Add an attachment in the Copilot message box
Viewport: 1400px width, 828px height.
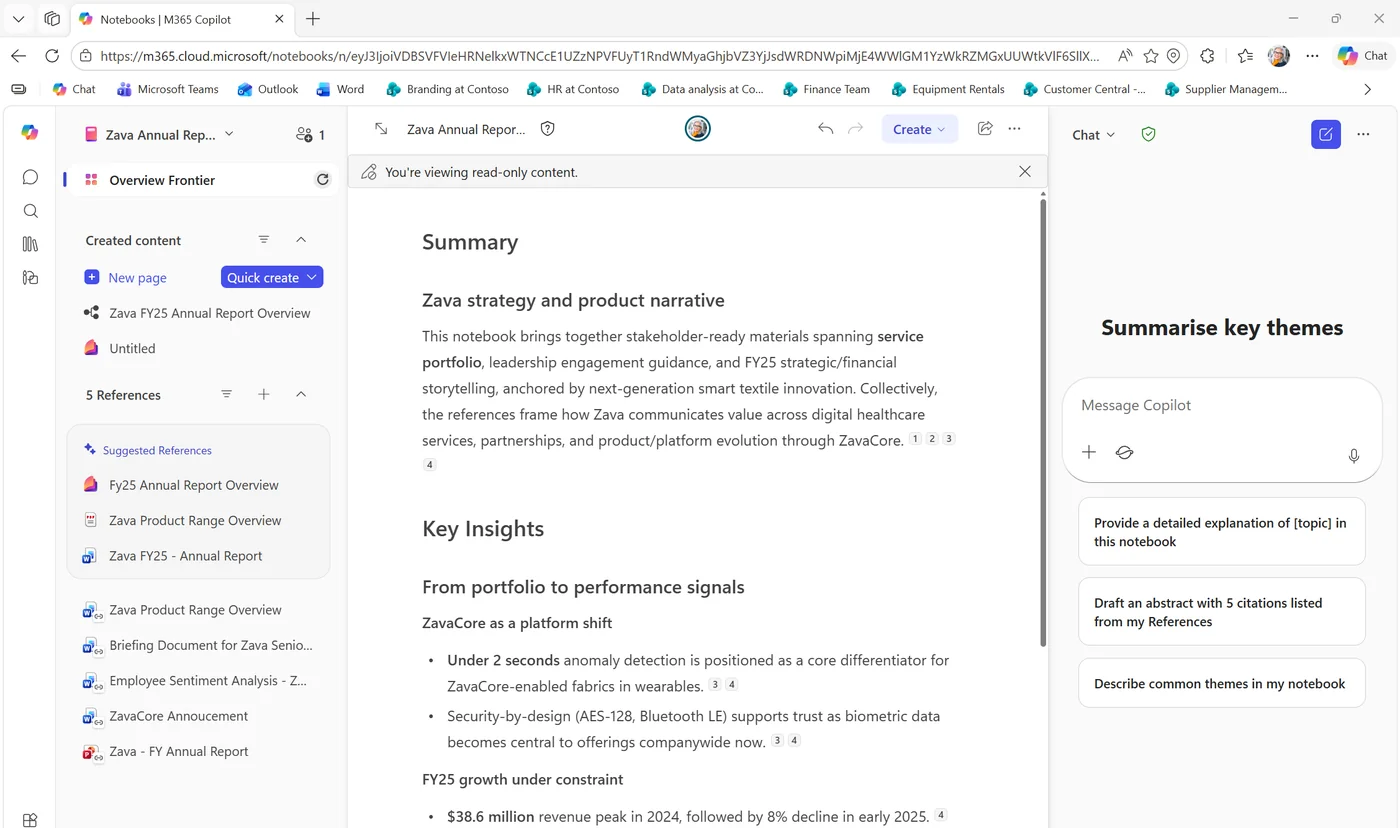pos(1089,452)
